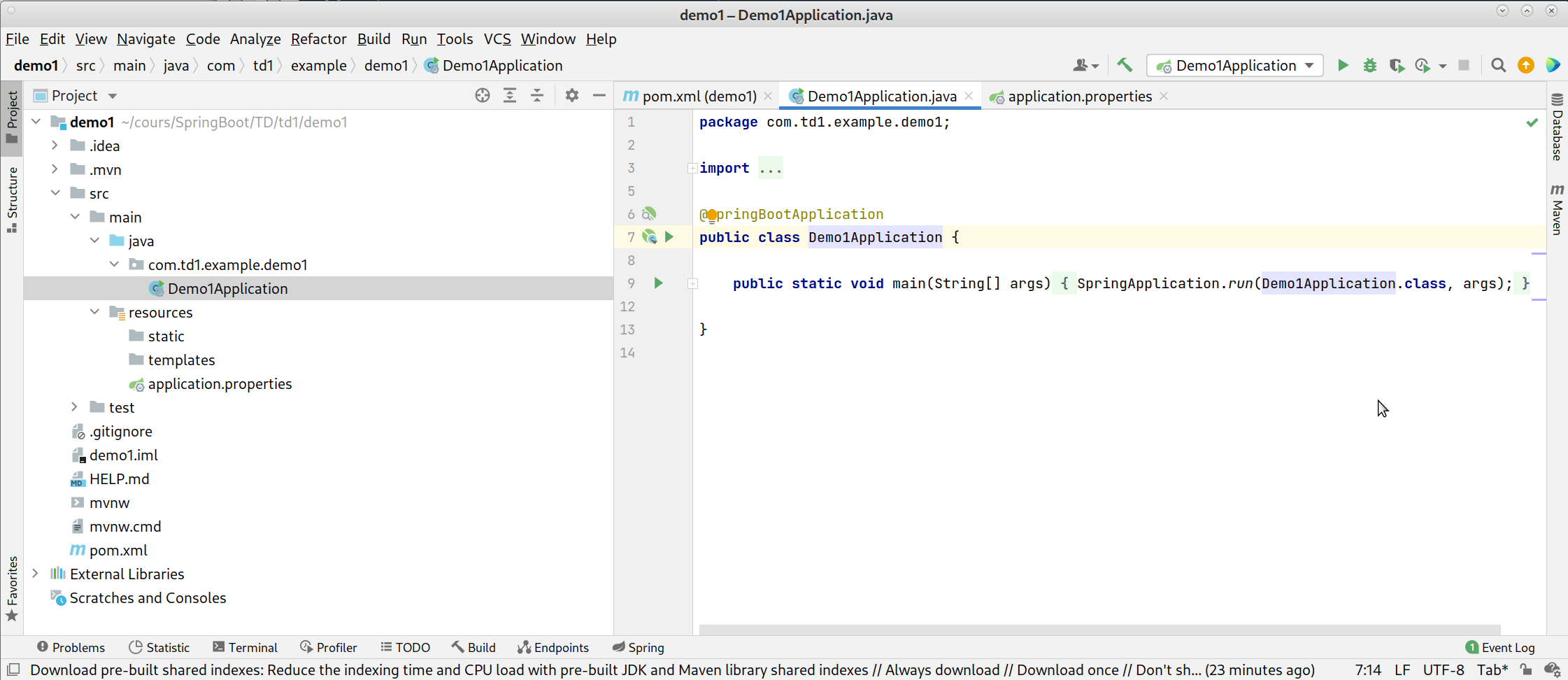This screenshot has width=1568, height=680.
Task: Run main method from line 9 gutter
Action: pos(658,283)
